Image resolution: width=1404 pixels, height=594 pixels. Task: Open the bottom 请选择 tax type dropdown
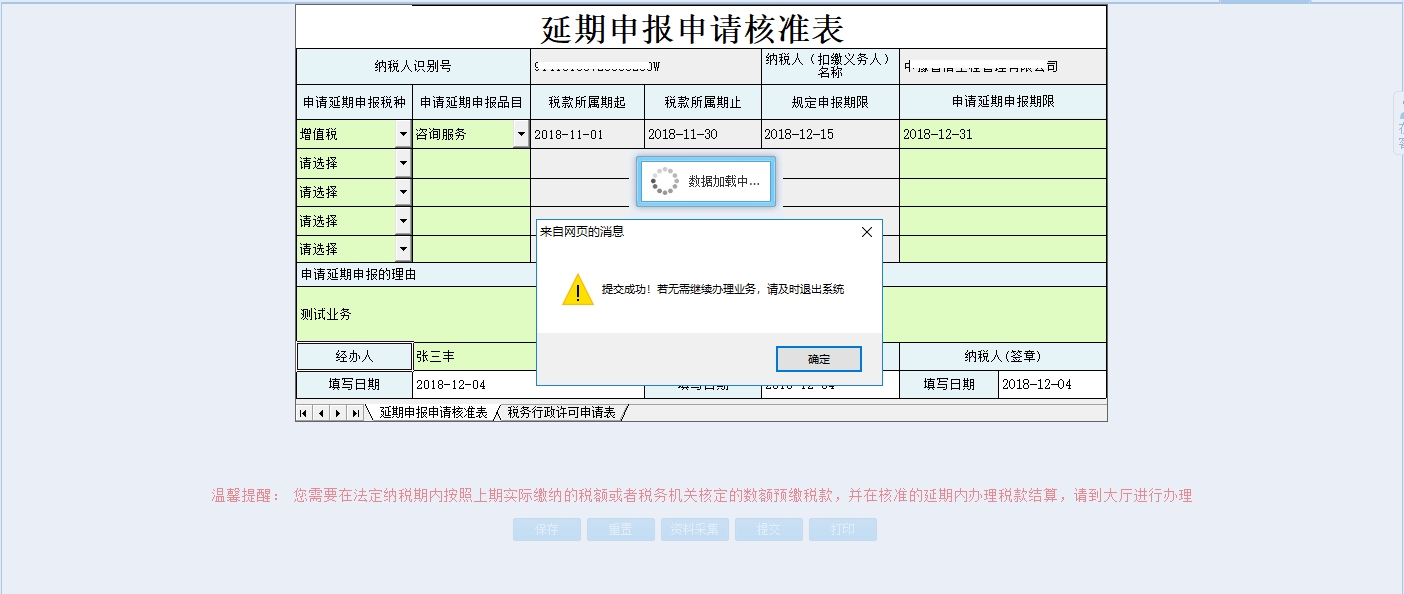pos(404,249)
